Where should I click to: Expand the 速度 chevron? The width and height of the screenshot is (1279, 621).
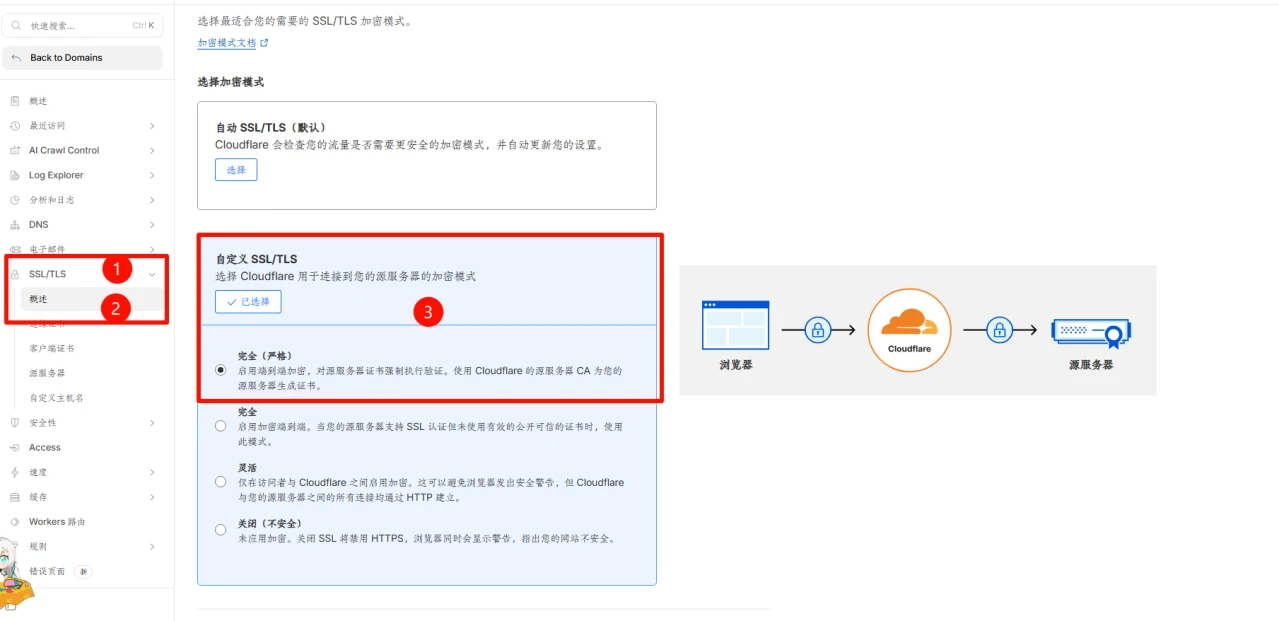click(152, 472)
